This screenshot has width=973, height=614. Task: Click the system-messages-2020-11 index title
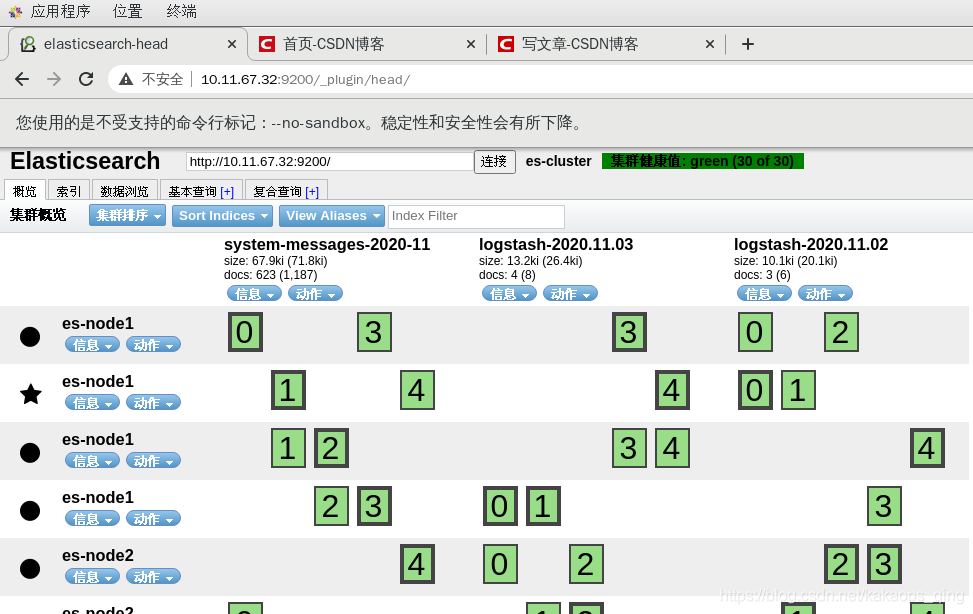(327, 245)
